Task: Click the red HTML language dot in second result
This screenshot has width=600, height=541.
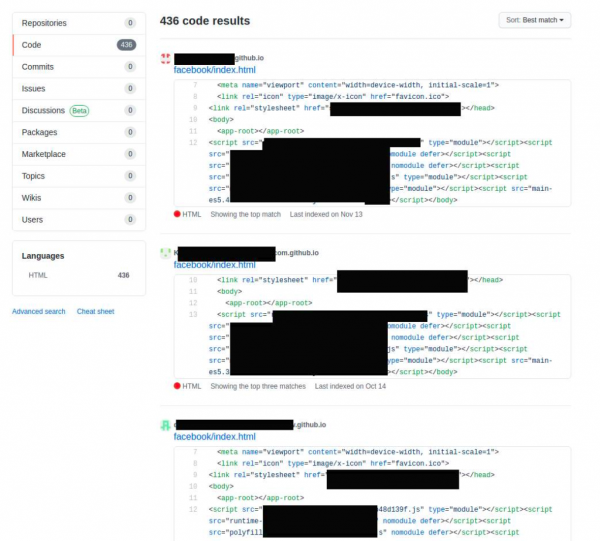Action: coord(177,386)
